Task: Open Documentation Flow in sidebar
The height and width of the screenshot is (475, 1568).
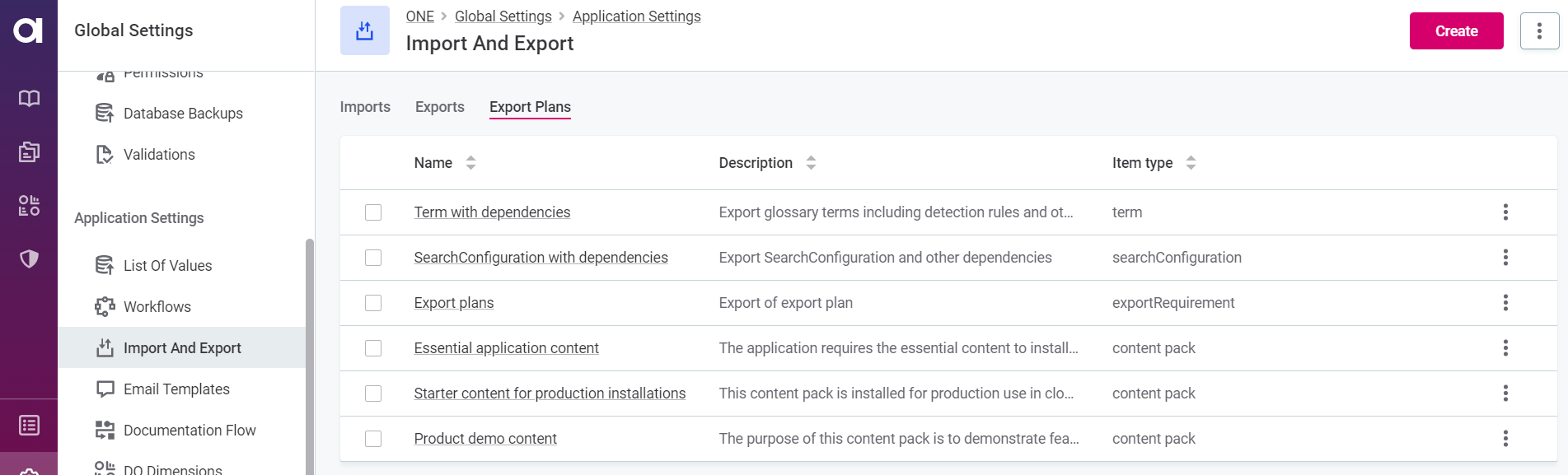Action: point(189,431)
